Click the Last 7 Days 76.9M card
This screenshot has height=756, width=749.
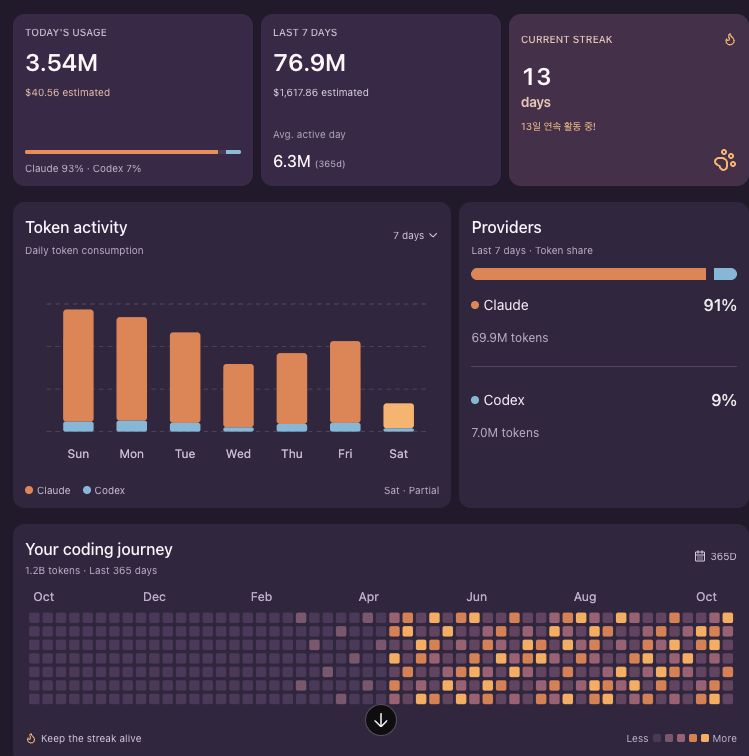click(x=381, y=100)
